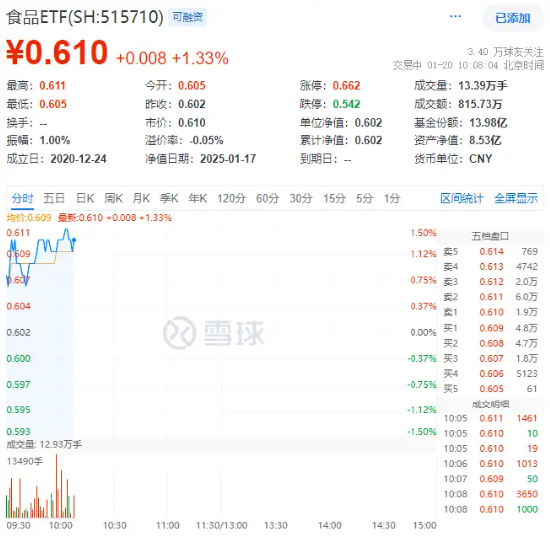Viewport: 550px width, 537px height.
Task: Select the 30分 chart tab
Action: [301, 198]
